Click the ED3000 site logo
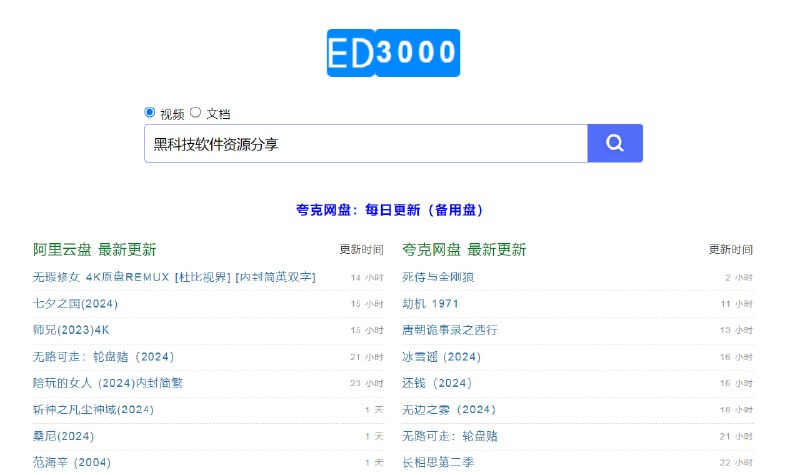Image resolution: width=800 pixels, height=475 pixels. pyautogui.click(x=392, y=52)
